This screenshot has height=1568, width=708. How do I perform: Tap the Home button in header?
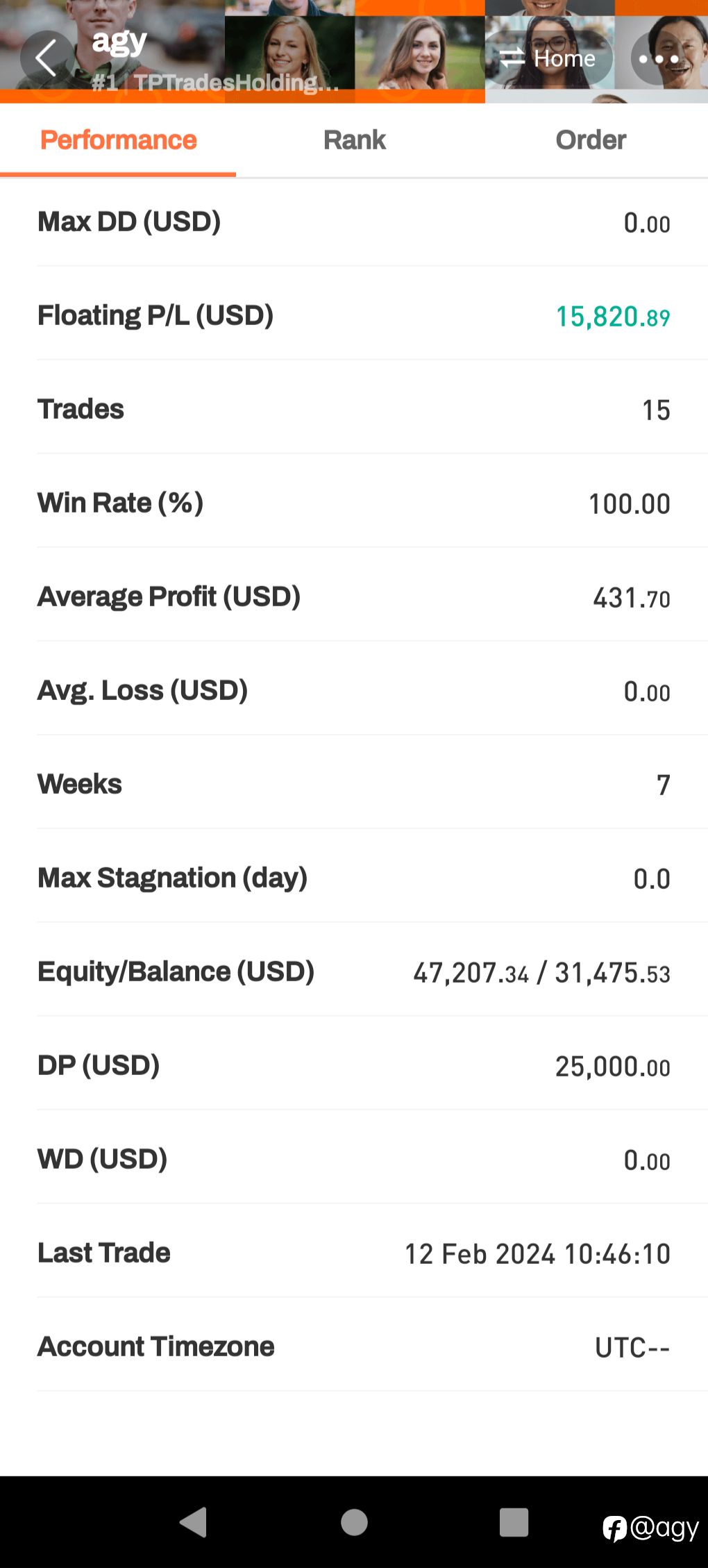pos(548,58)
